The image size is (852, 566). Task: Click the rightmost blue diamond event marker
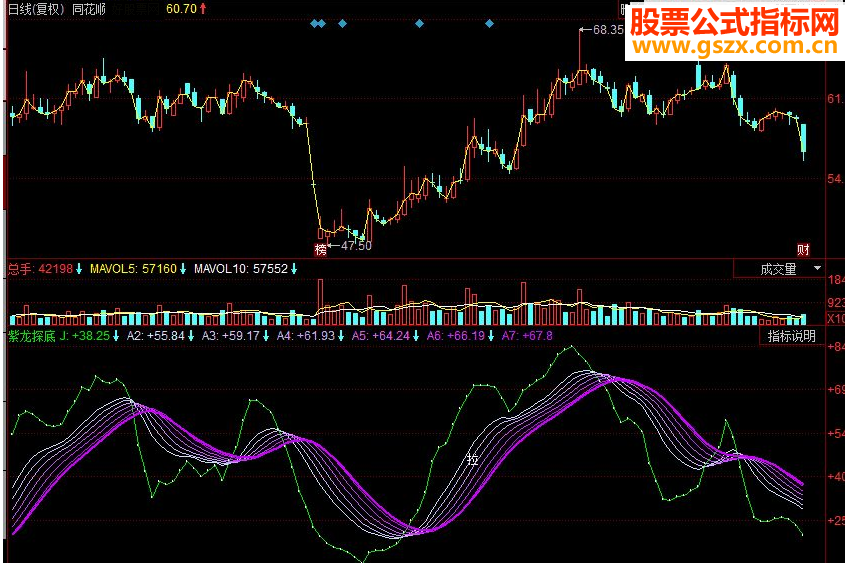point(490,23)
